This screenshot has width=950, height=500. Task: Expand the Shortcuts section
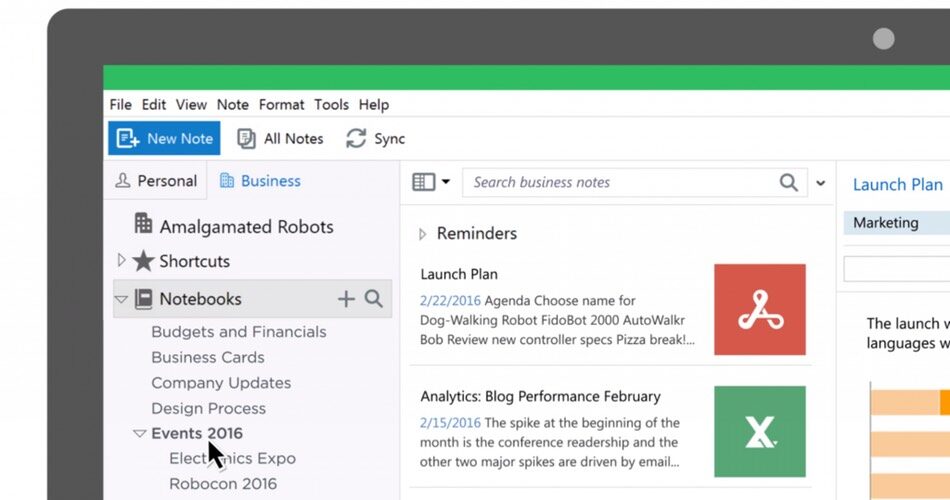[x=121, y=261]
